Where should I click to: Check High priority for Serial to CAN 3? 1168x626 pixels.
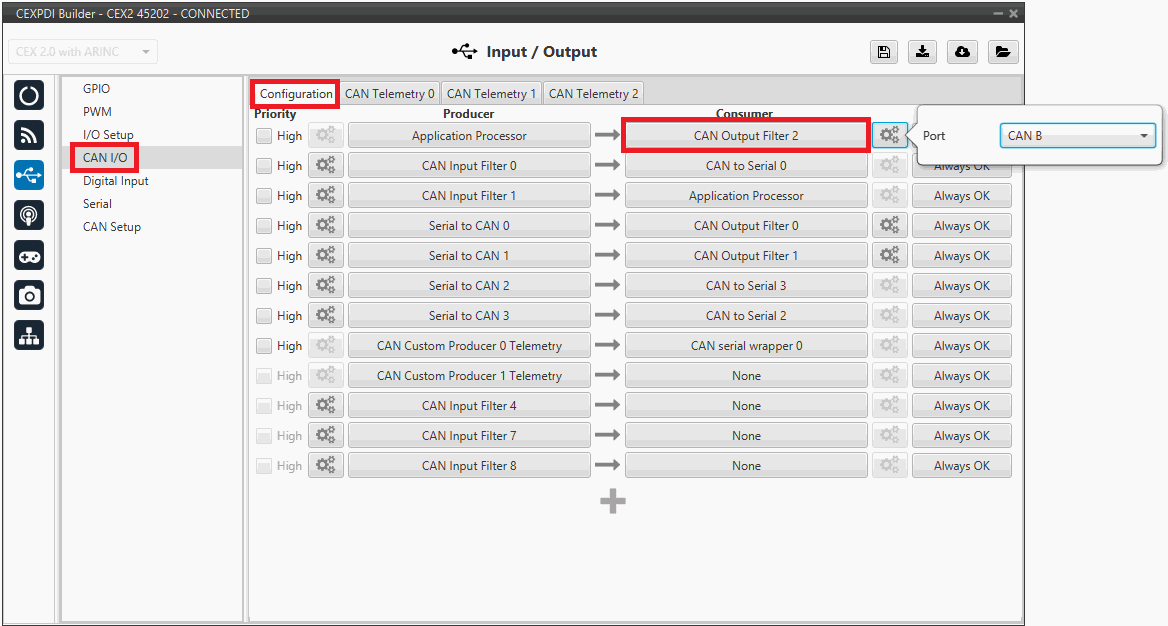[x=264, y=316]
